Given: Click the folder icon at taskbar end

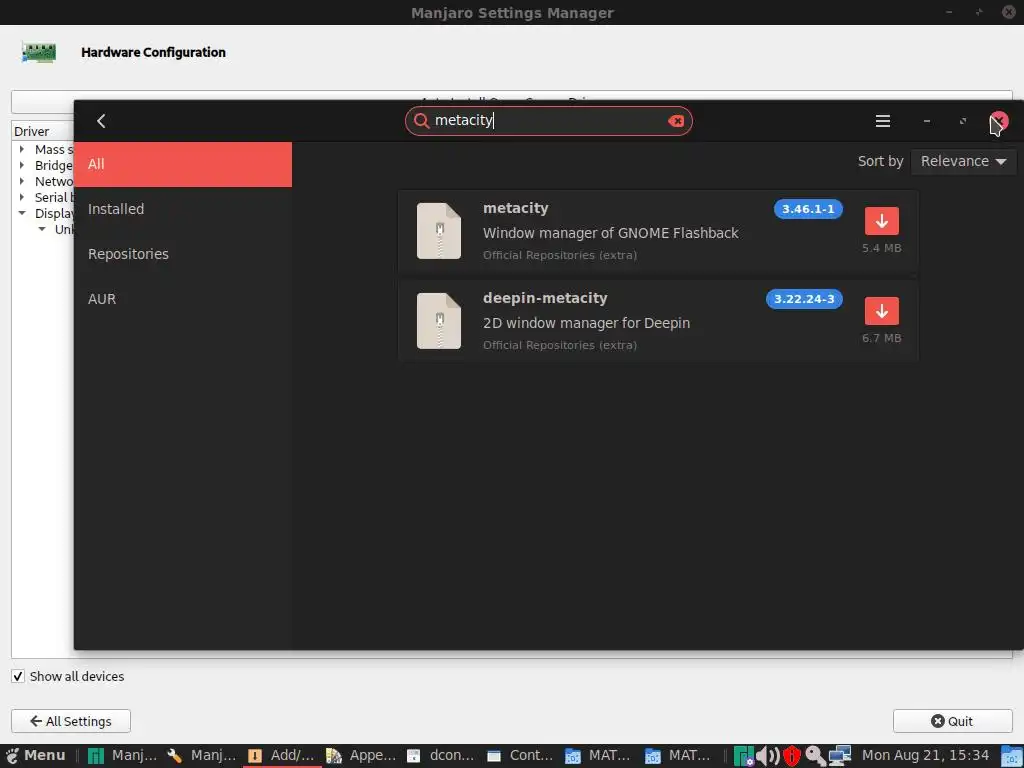Looking at the screenshot, I should pyautogui.click(x=1012, y=756).
